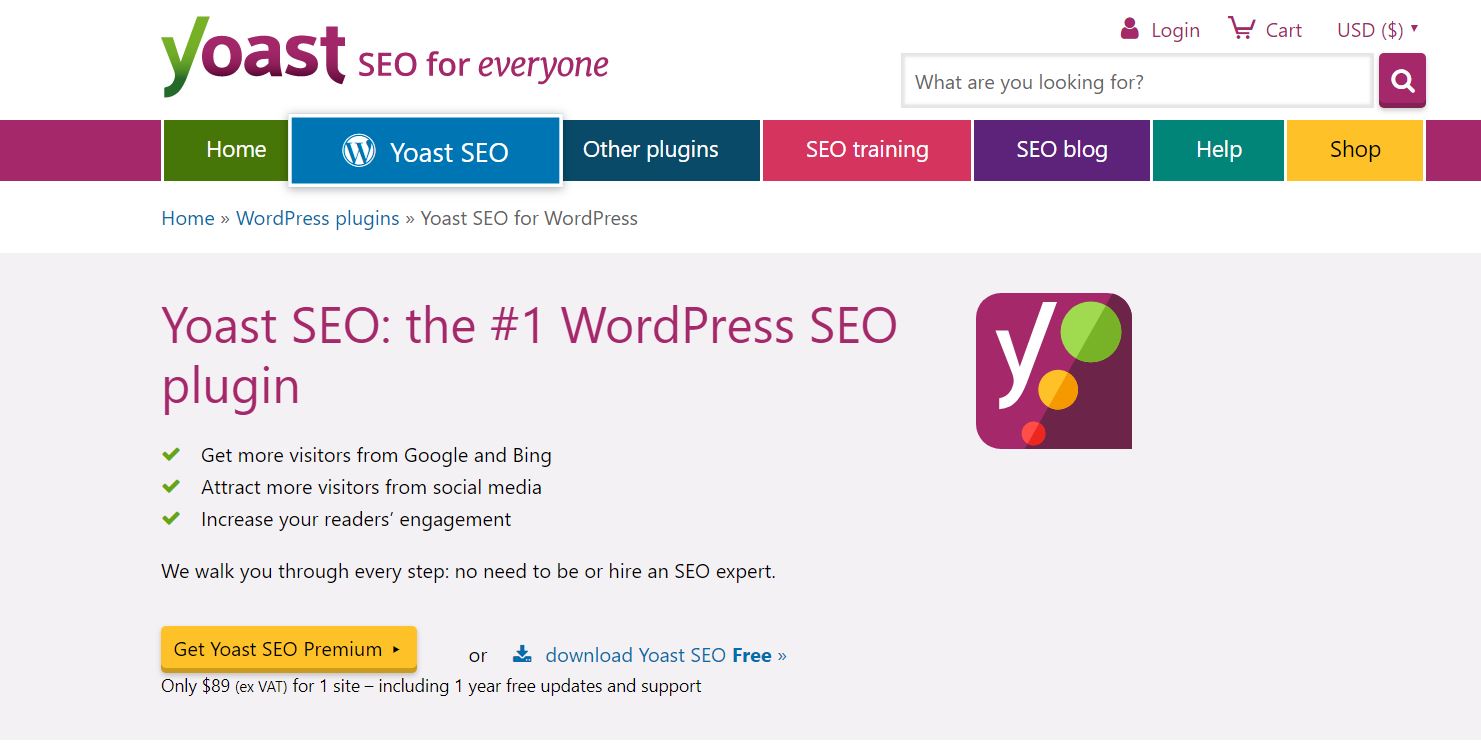The height and width of the screenshot is (747, 1481).
Task: Click the 'SEO for everyone' tagline
Action: point(483,65)
